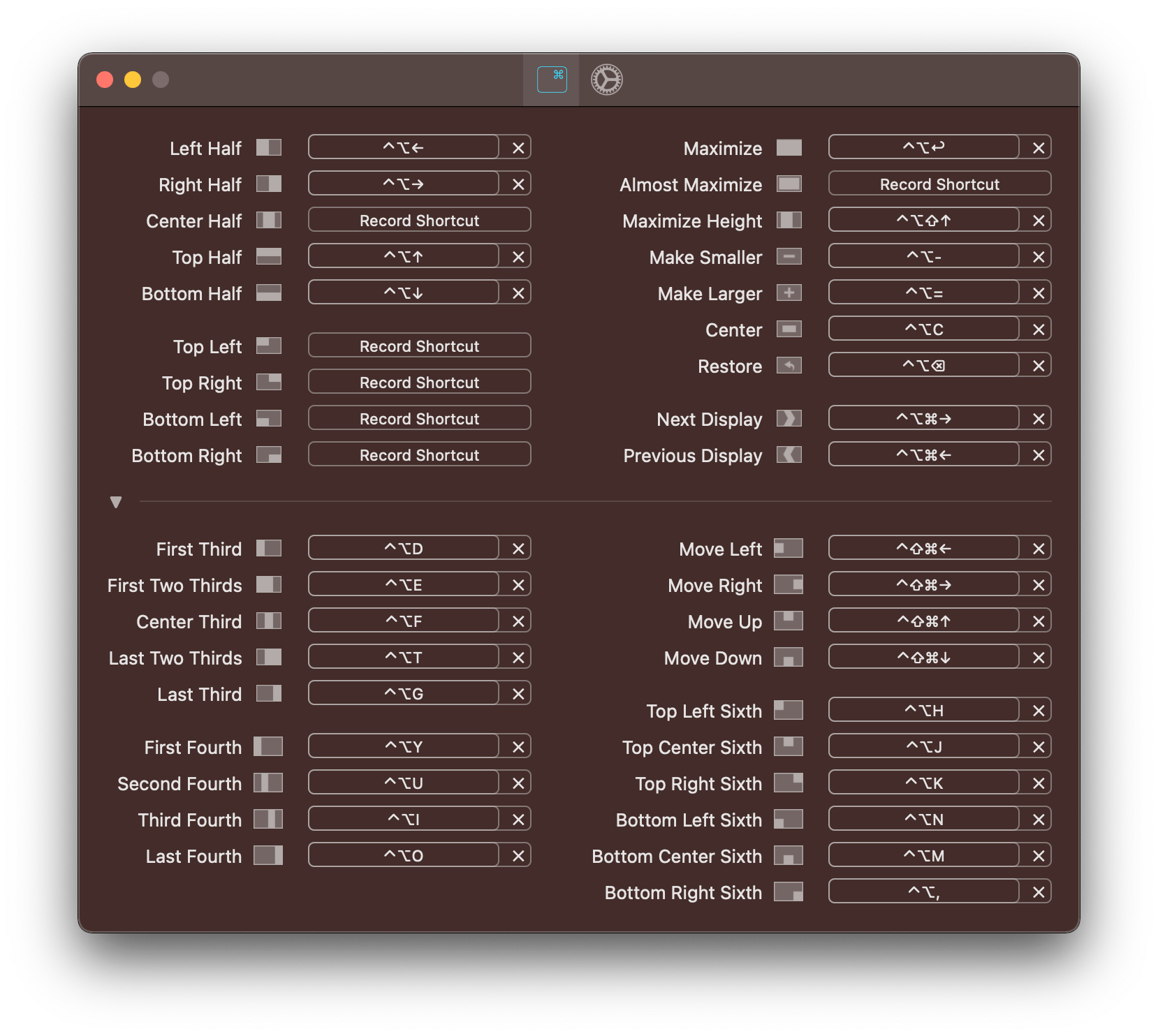This screenshot has width=1158, height=1036.
Task: Open the settings gear tab
Action: [x=606, y=80]
